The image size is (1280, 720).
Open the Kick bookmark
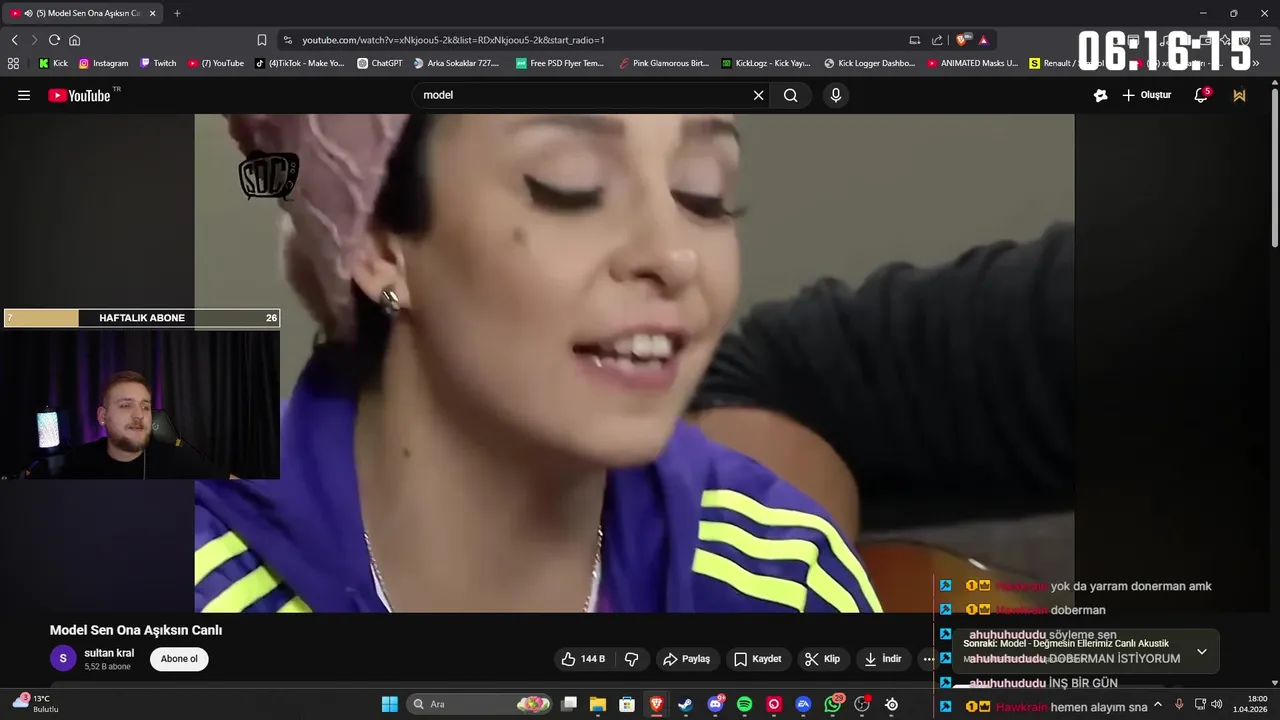(53, 63)
